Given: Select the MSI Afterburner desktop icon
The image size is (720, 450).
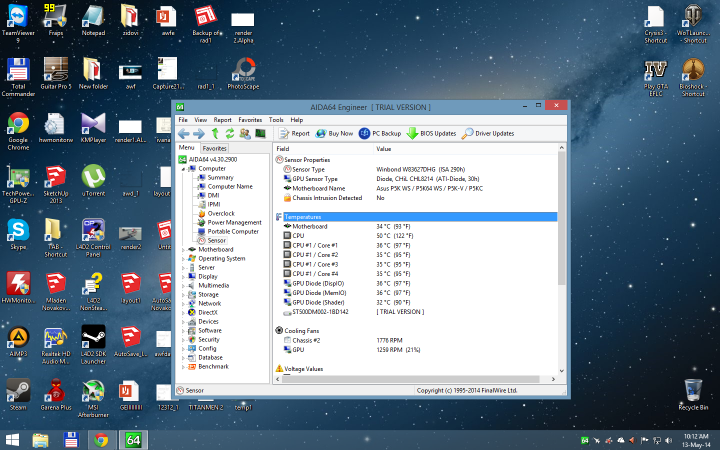Looking at the screenshot, I should (x=93, y=399).
